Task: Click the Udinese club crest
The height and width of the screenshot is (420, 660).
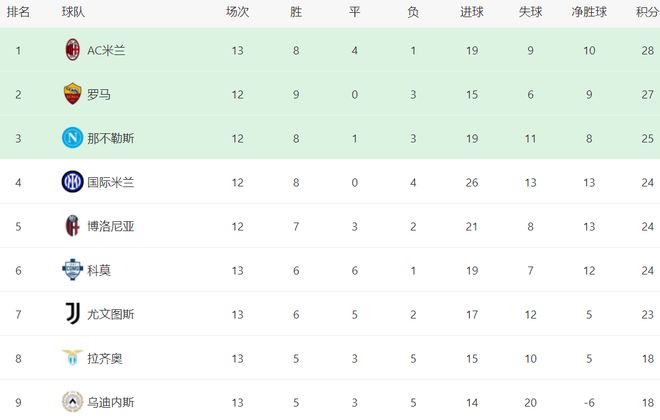Action: 72,402
